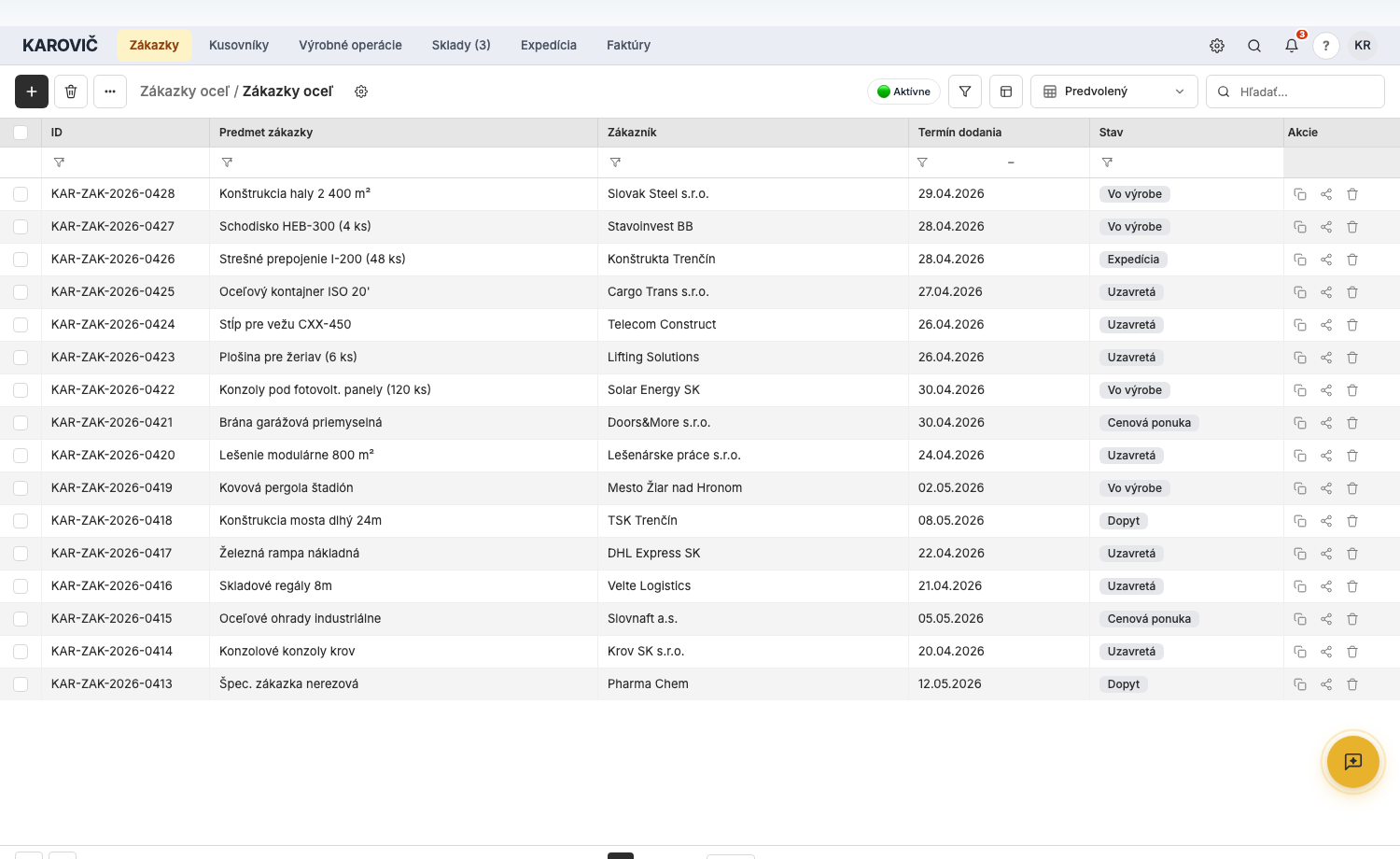Select checkbox for KAR-ZAK-2026-0418
The width and height of the screenshot is (1400, 859).
click(x=21, y=521)
